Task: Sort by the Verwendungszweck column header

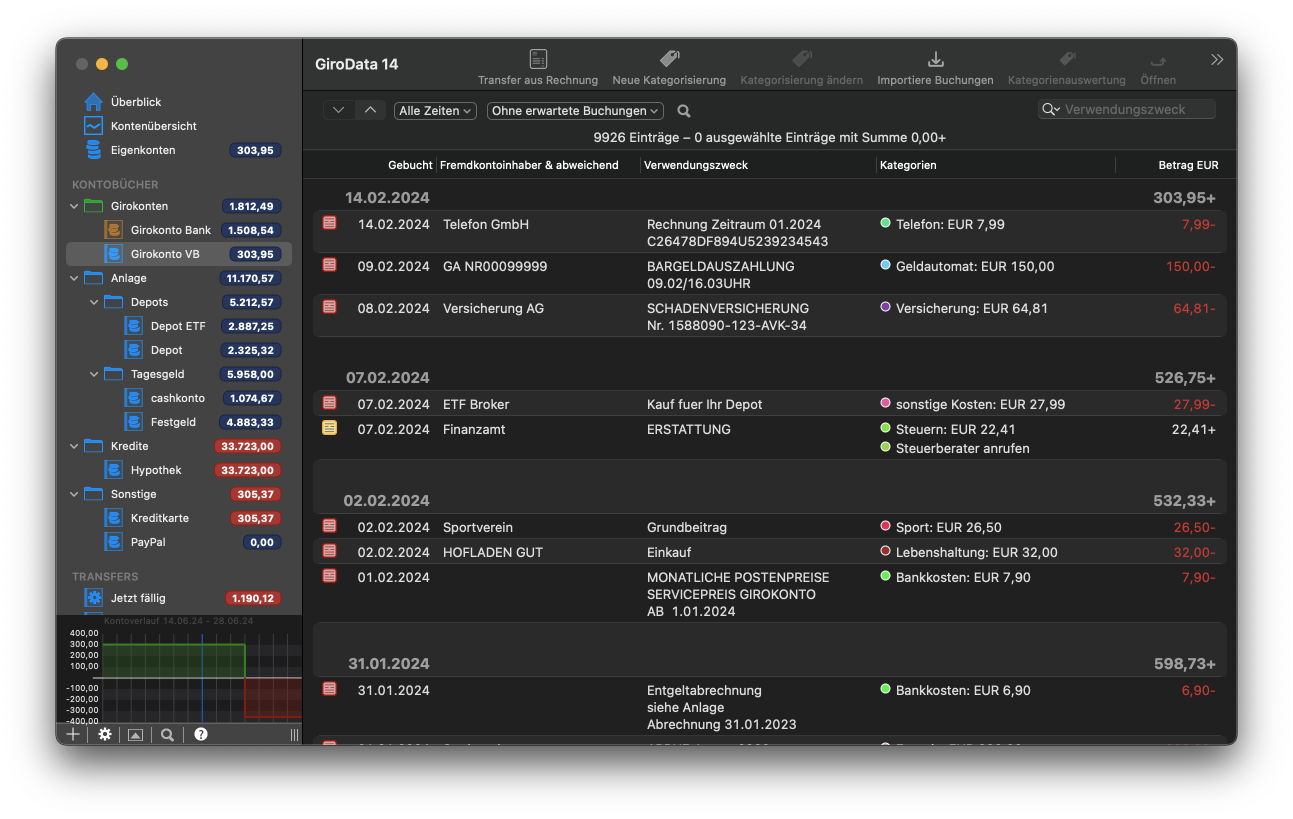Action: click(696, 165)
